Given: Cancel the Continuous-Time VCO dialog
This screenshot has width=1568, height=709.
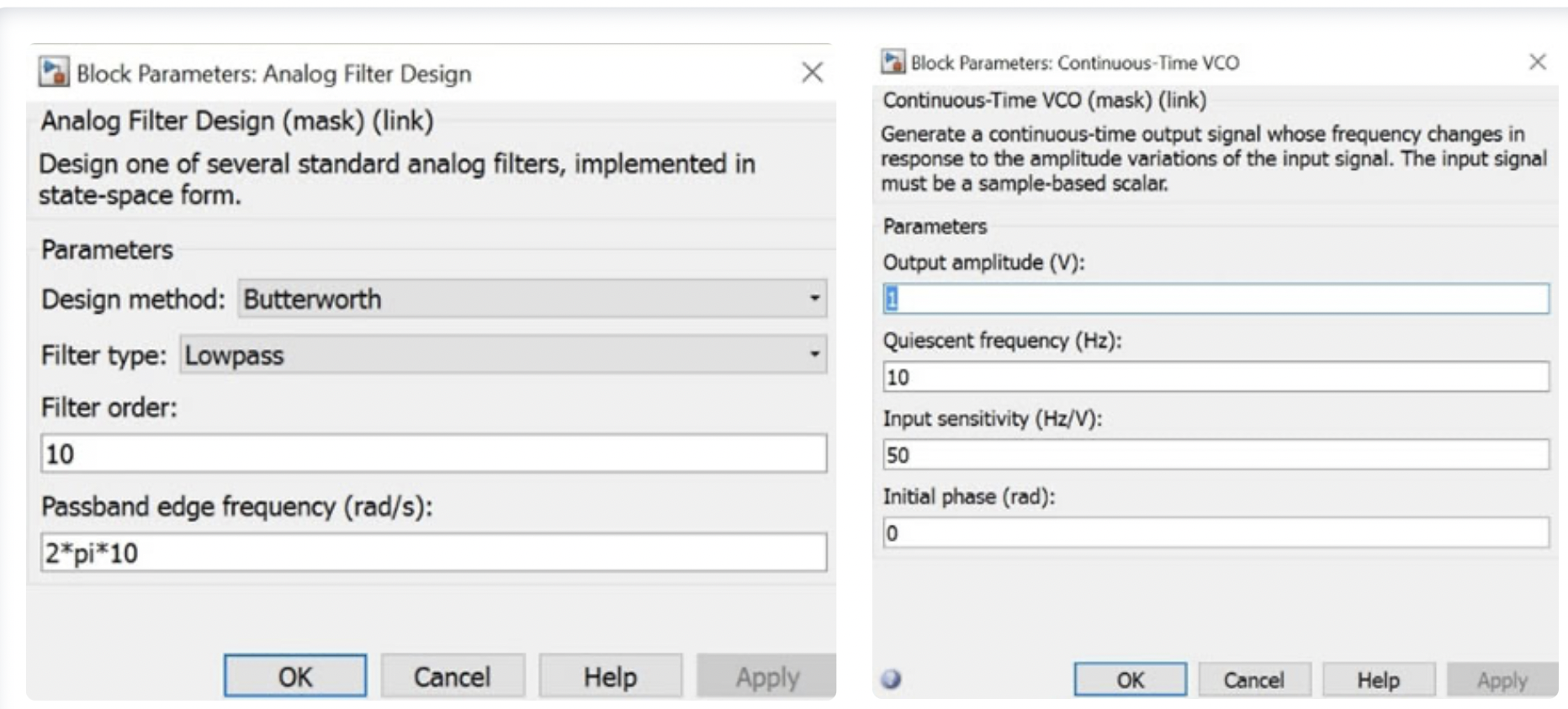Looking at the screenshot, I should (1253, 680).
